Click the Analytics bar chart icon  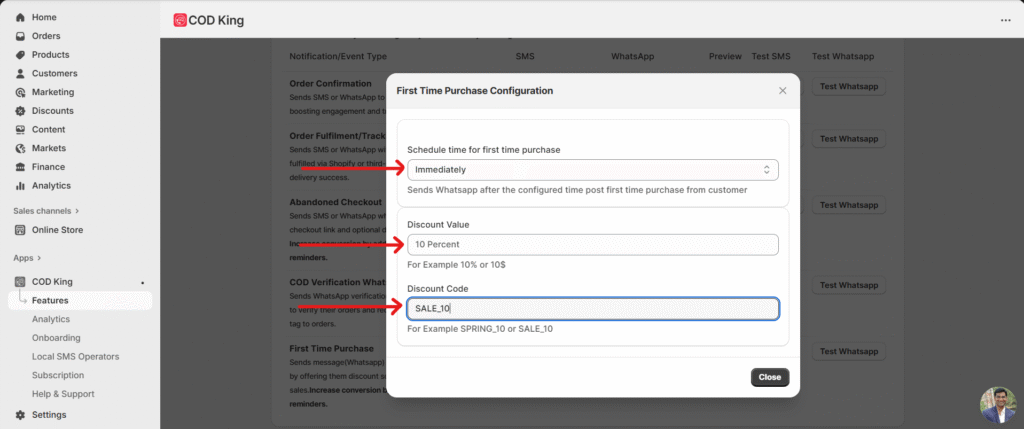20,186
